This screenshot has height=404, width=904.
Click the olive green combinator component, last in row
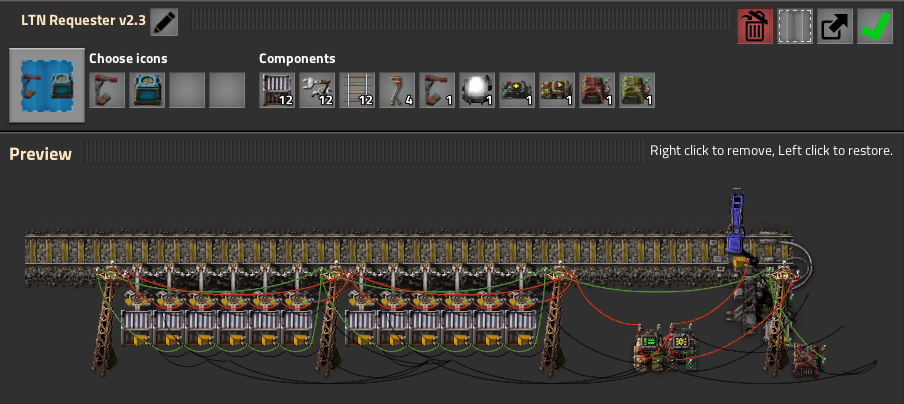637,89
